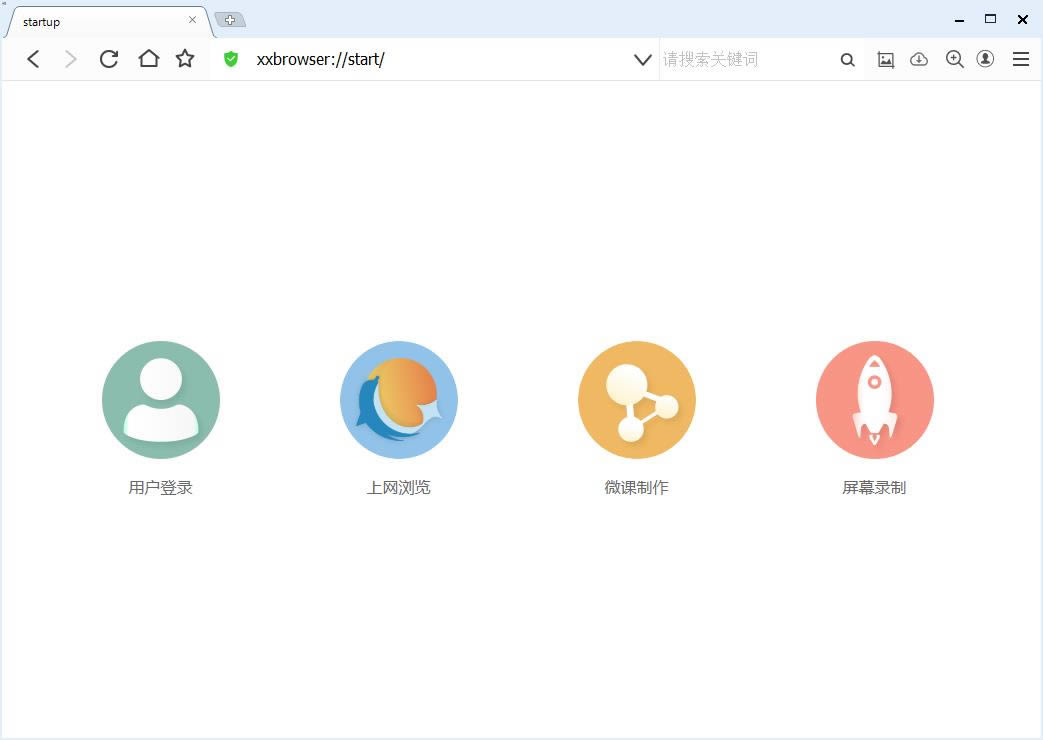Viewport: 1043px width, 740px height.
Task: Reload the page with refresh icon
Action: point(109,59)
